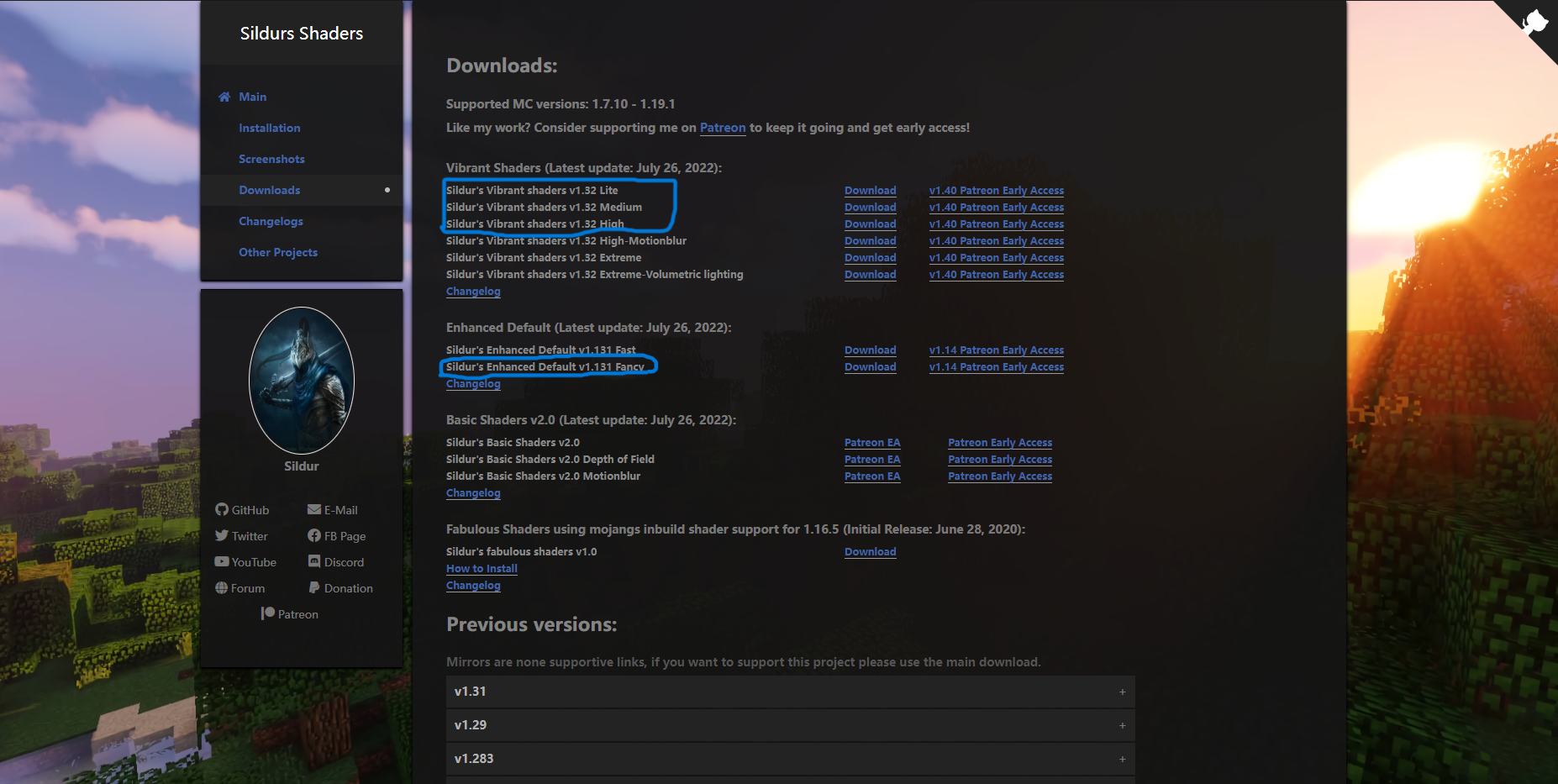Open the GitHub icon link
This screenshot has width=1558, height=784.
(x=222, y=509)
